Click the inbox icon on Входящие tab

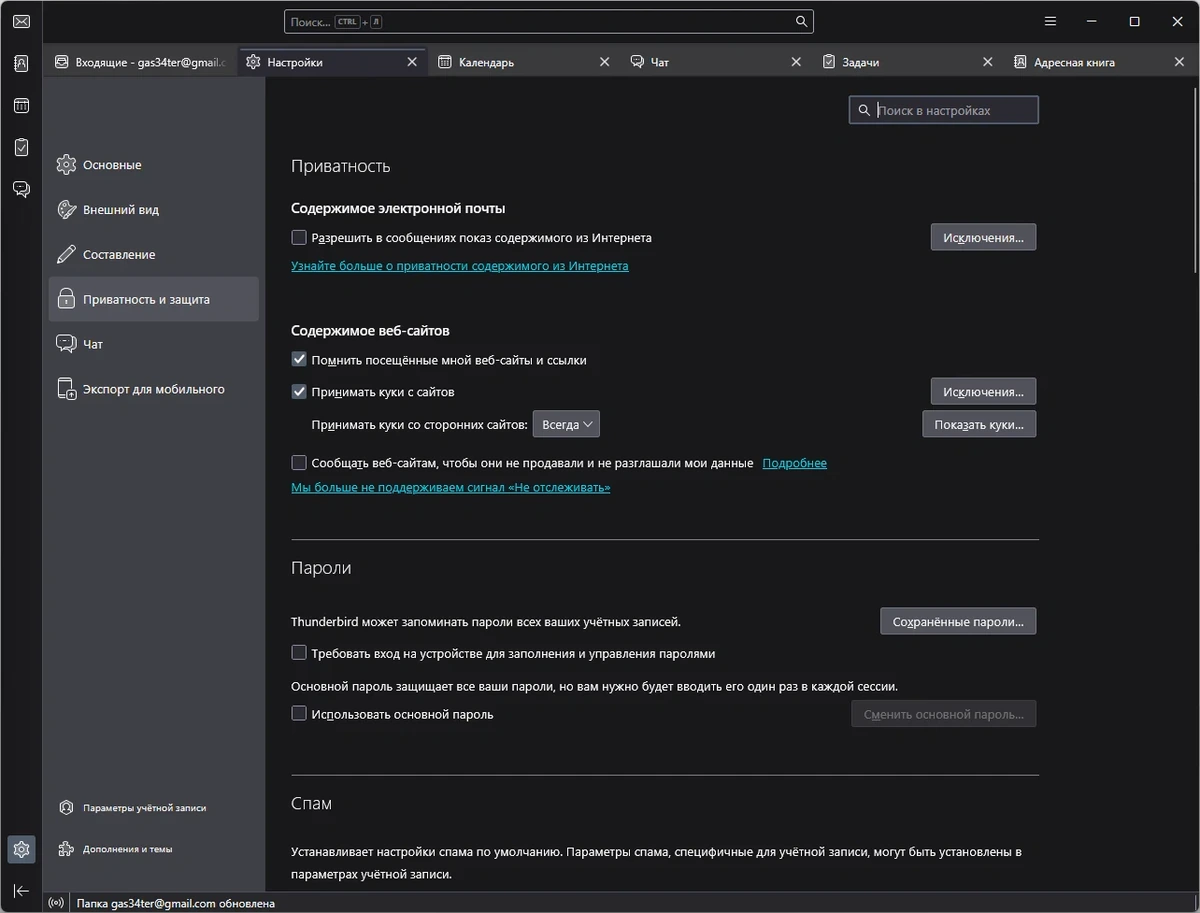62,62
